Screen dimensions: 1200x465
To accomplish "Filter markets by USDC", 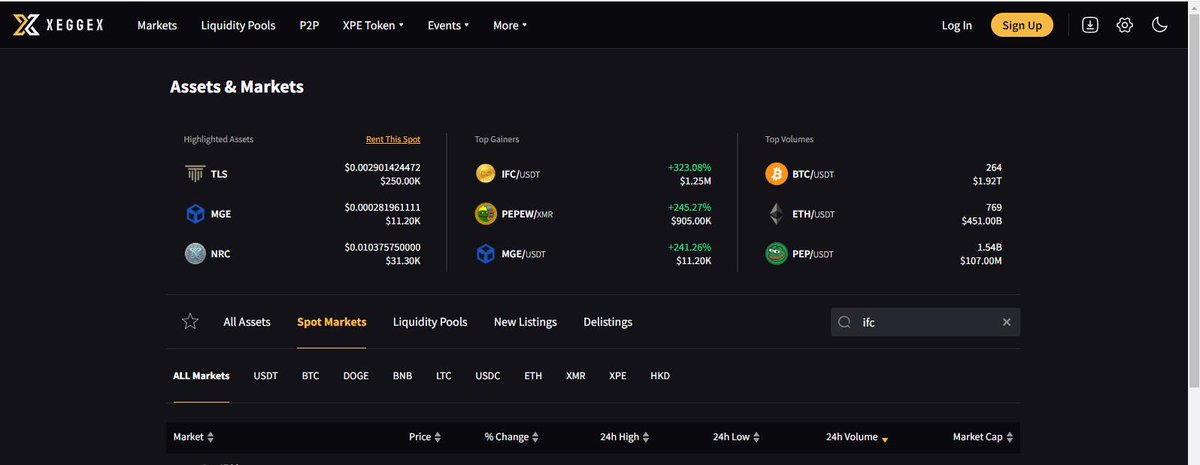I will point(488,376).
